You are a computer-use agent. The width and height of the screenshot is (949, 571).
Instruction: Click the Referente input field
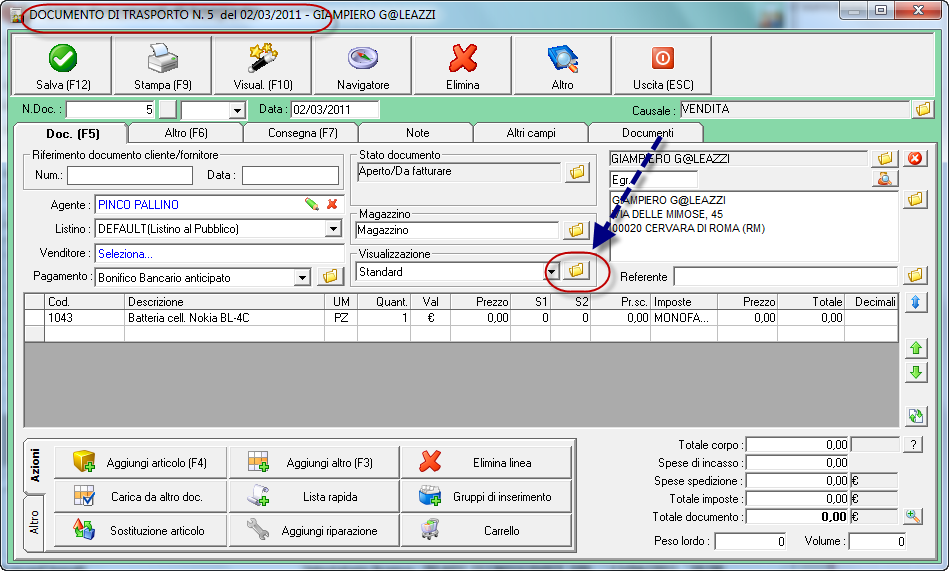tap(786, 276)
